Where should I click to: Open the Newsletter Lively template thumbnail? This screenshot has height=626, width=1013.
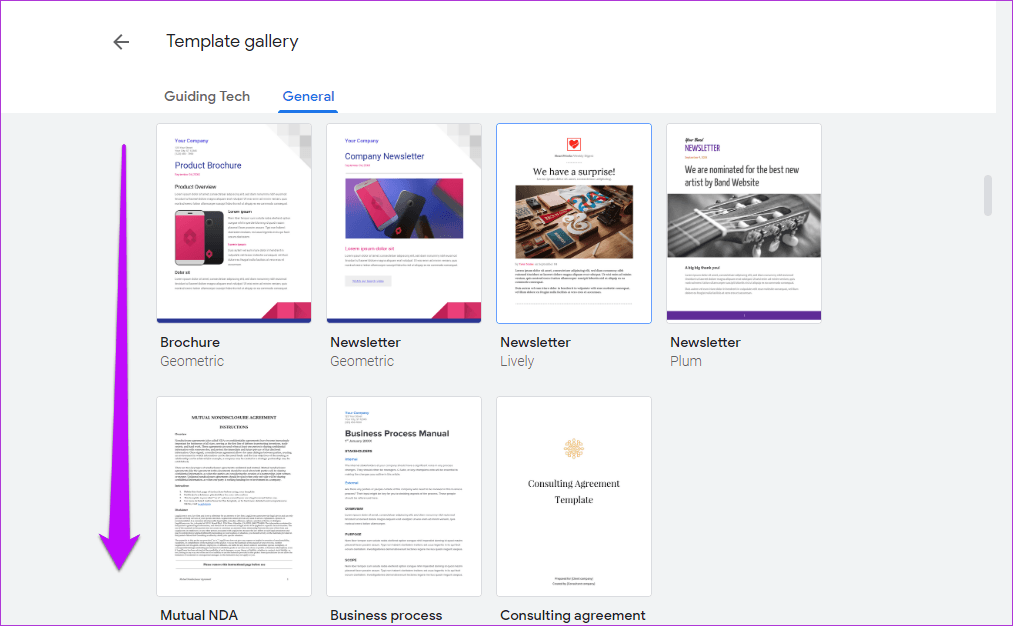pos(574,223)
